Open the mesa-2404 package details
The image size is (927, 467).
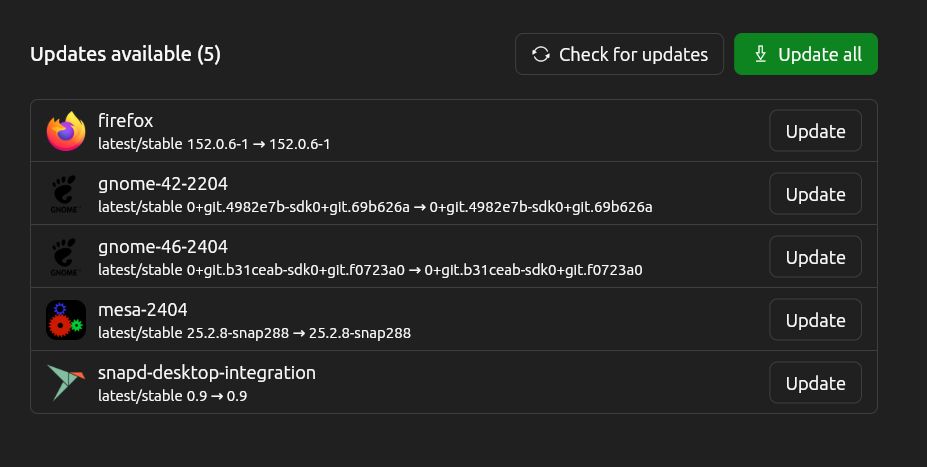142,310
